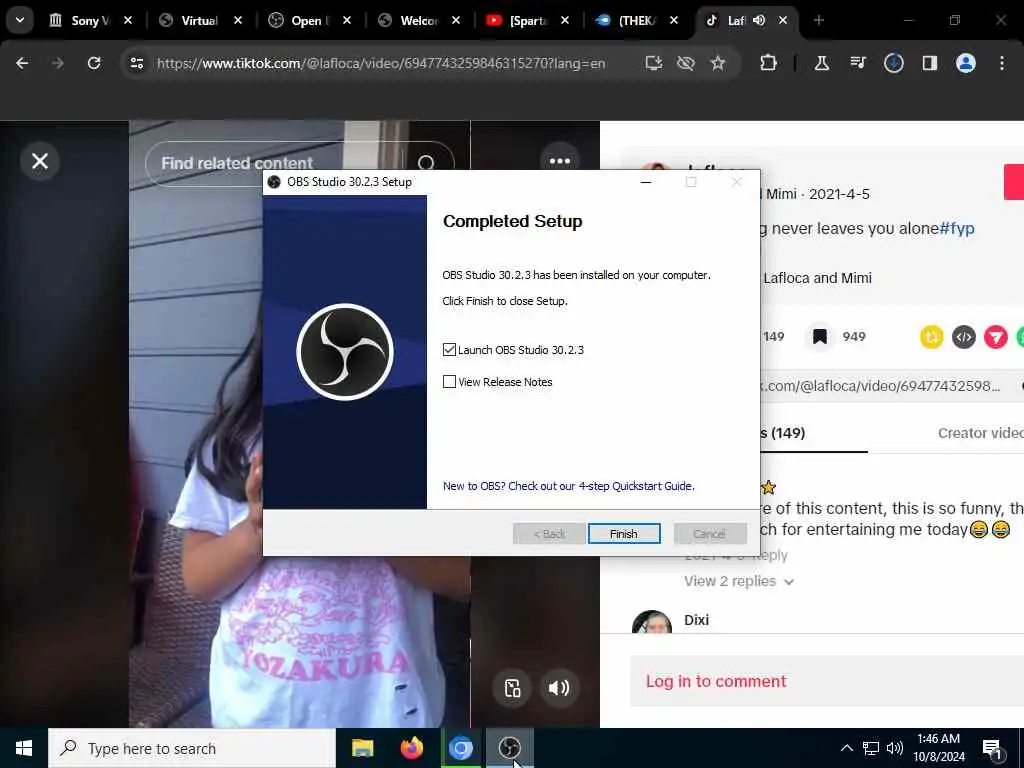Click Finish in the OBS setup dialog
Screen dimensions: 1024x768
624,534
